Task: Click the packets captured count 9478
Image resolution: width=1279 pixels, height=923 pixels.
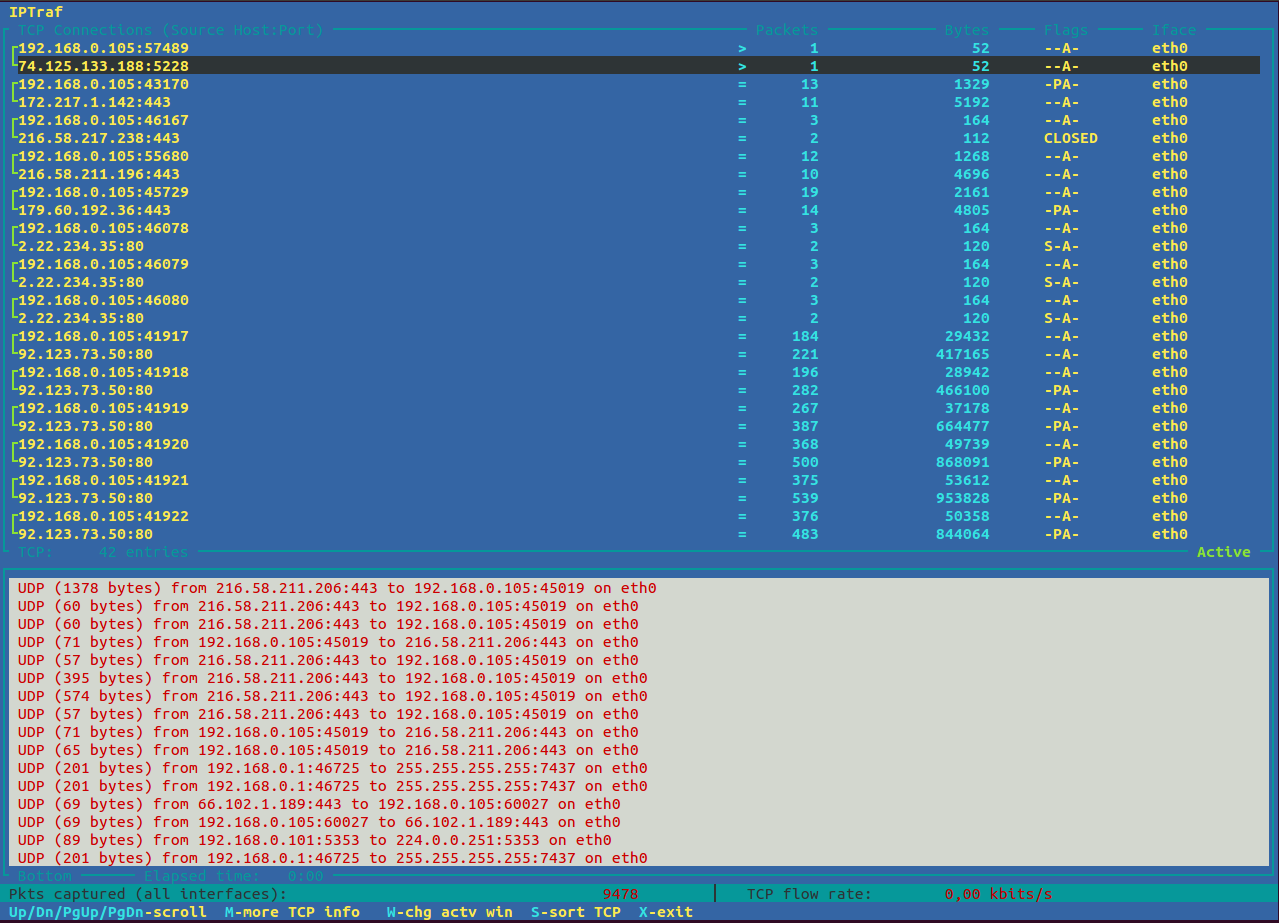Action: coord(620,894)
